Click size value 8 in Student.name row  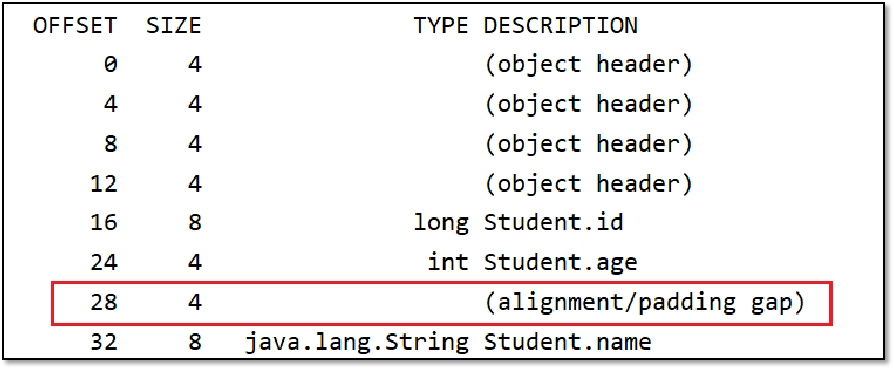(x=195, y=342)
